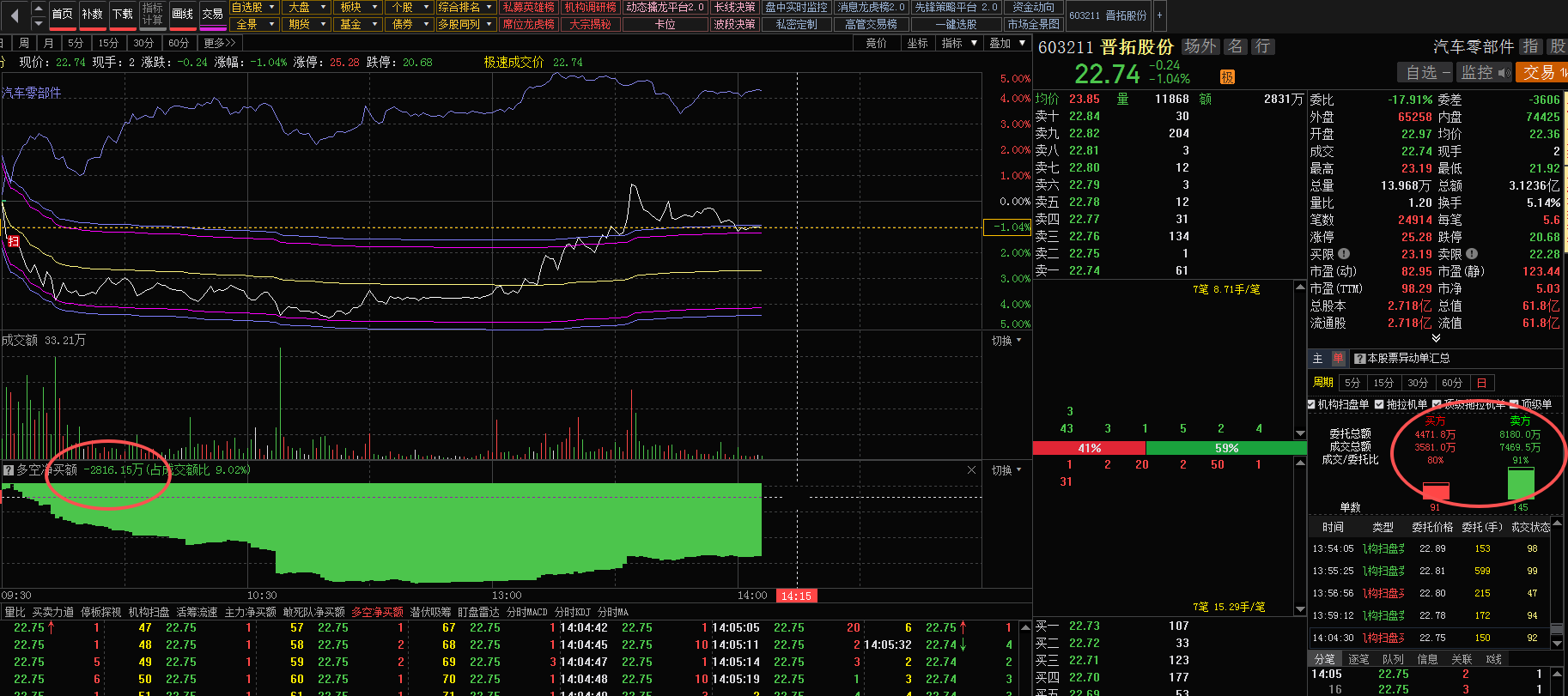Click the orange 交易 button

1541,73
